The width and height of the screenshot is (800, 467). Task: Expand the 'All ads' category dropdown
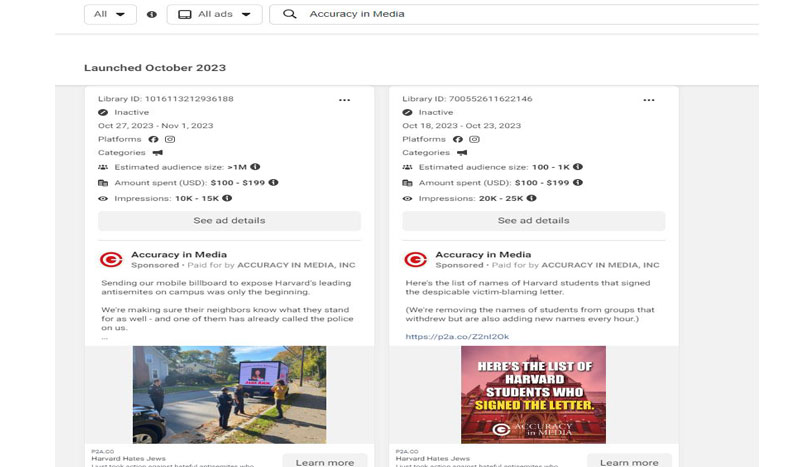[x=214, y=14]
